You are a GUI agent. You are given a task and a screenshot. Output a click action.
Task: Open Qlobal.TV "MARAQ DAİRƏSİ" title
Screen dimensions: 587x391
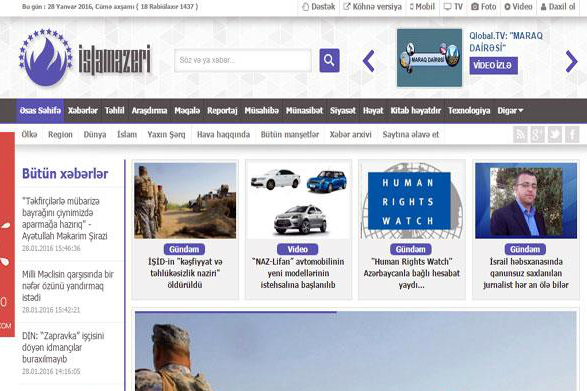coord(506,42)
